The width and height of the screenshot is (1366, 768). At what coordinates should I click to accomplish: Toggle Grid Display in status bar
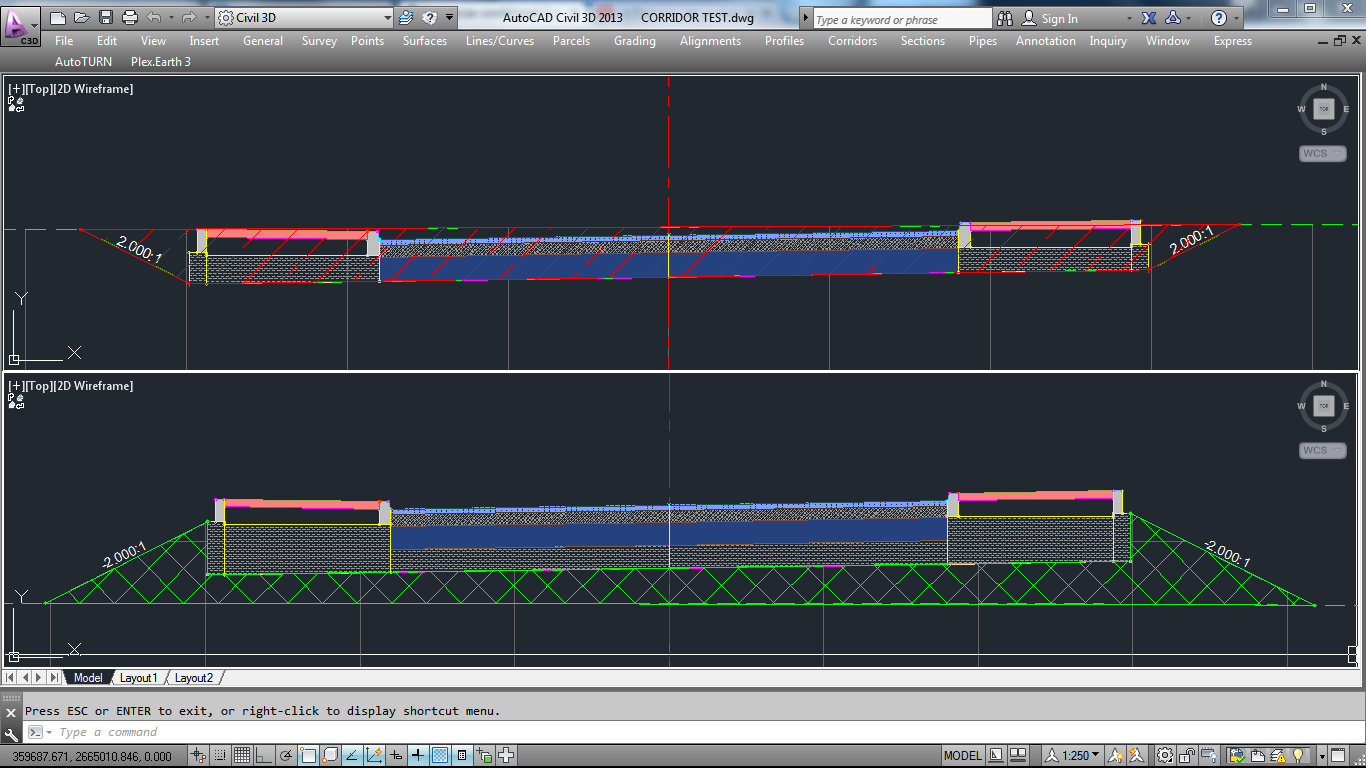[242, 755]
